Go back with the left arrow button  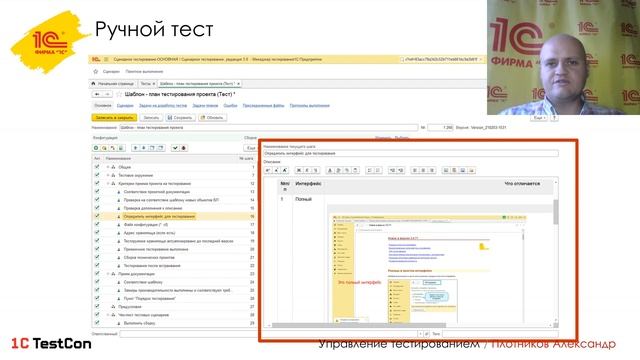[x=97, y=94]
